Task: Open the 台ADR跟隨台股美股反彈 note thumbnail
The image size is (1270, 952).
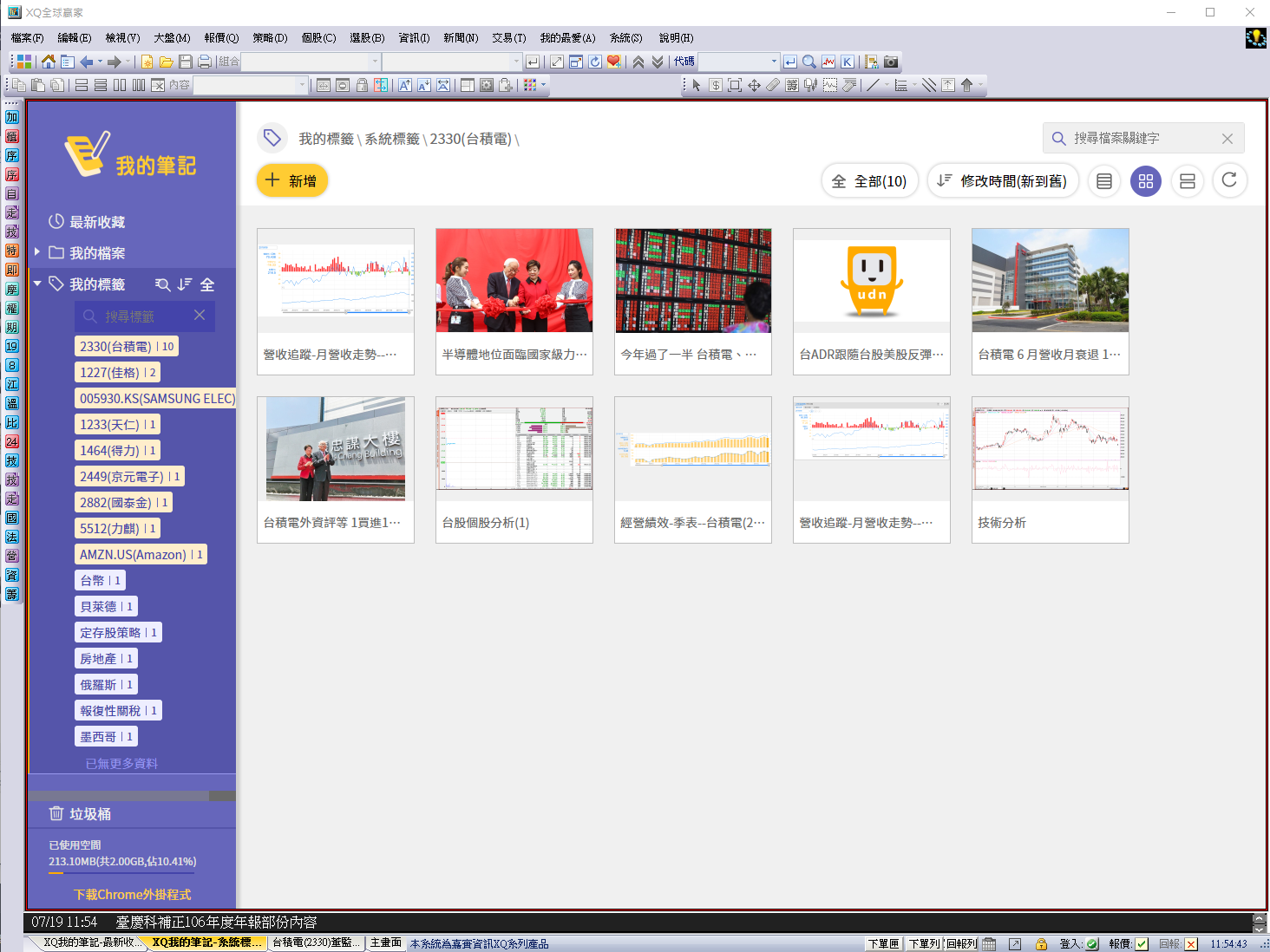Action: click(872, 302)
